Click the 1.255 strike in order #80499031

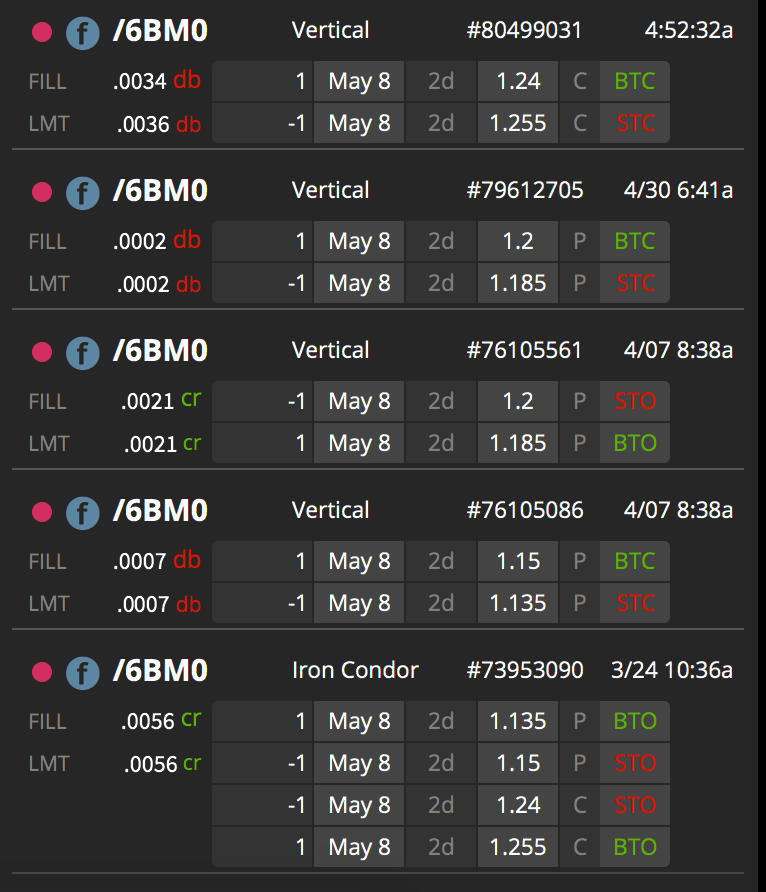click(518, 123)
